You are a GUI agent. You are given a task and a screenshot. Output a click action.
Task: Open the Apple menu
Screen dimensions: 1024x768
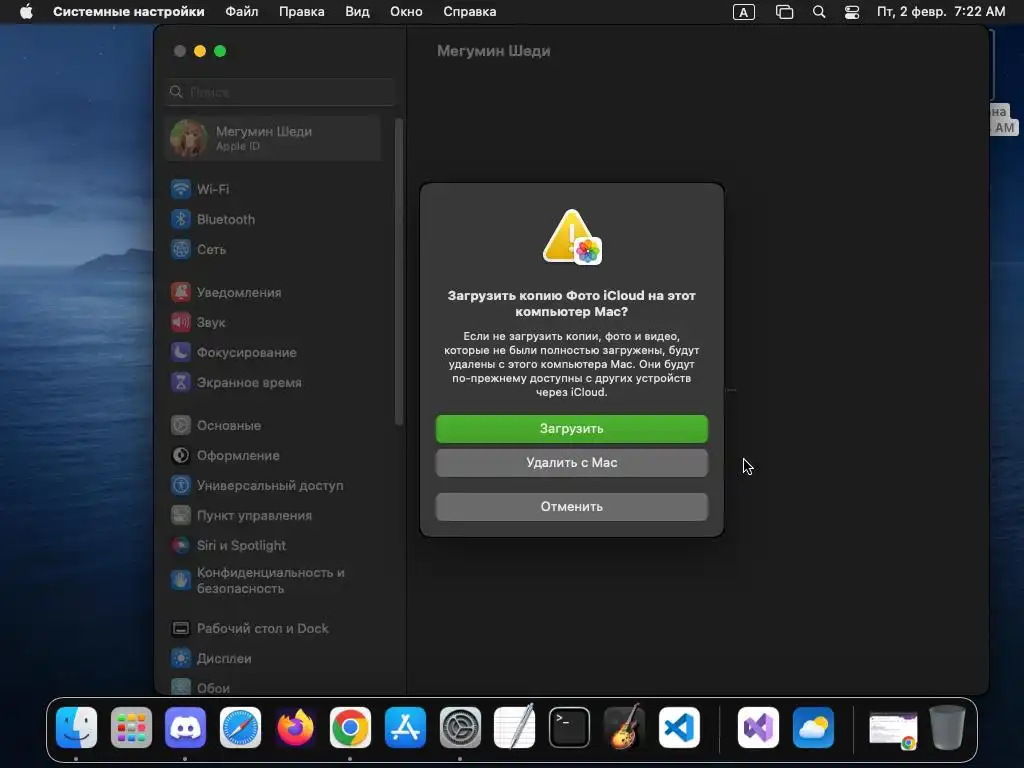point(26,12)
